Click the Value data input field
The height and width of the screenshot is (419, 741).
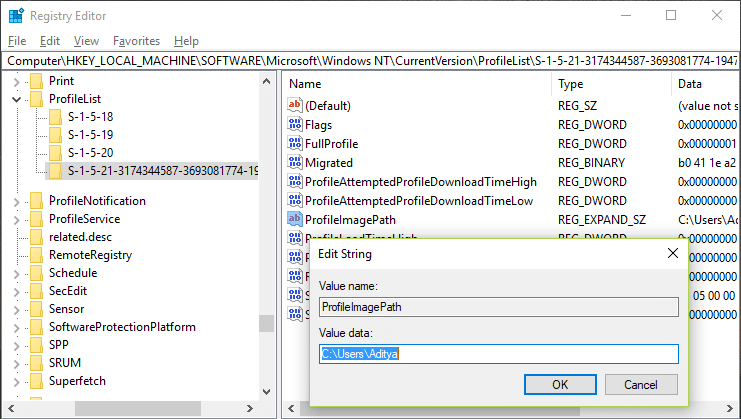498,354
